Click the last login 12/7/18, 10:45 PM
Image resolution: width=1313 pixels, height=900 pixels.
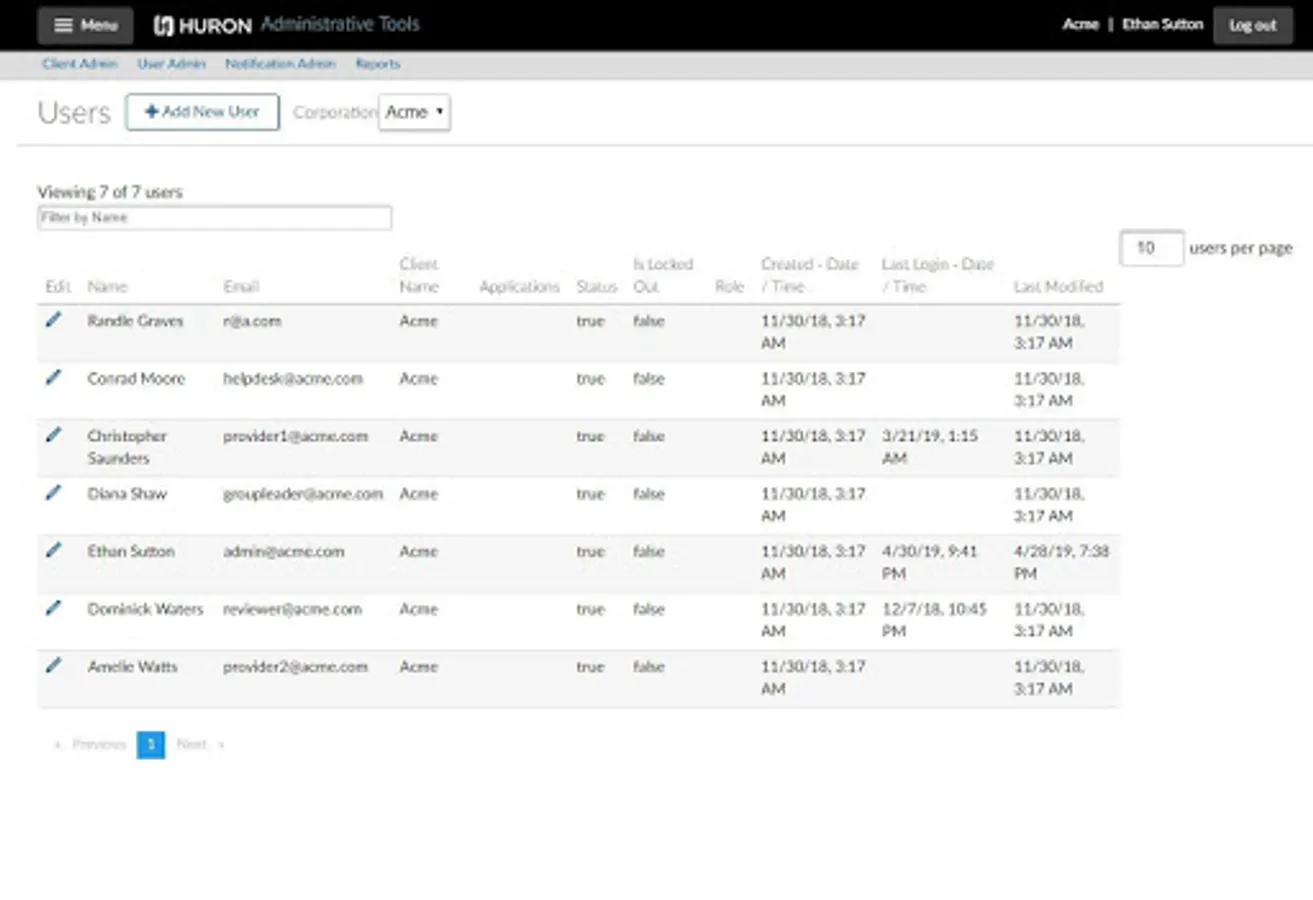tap(934, 620)
